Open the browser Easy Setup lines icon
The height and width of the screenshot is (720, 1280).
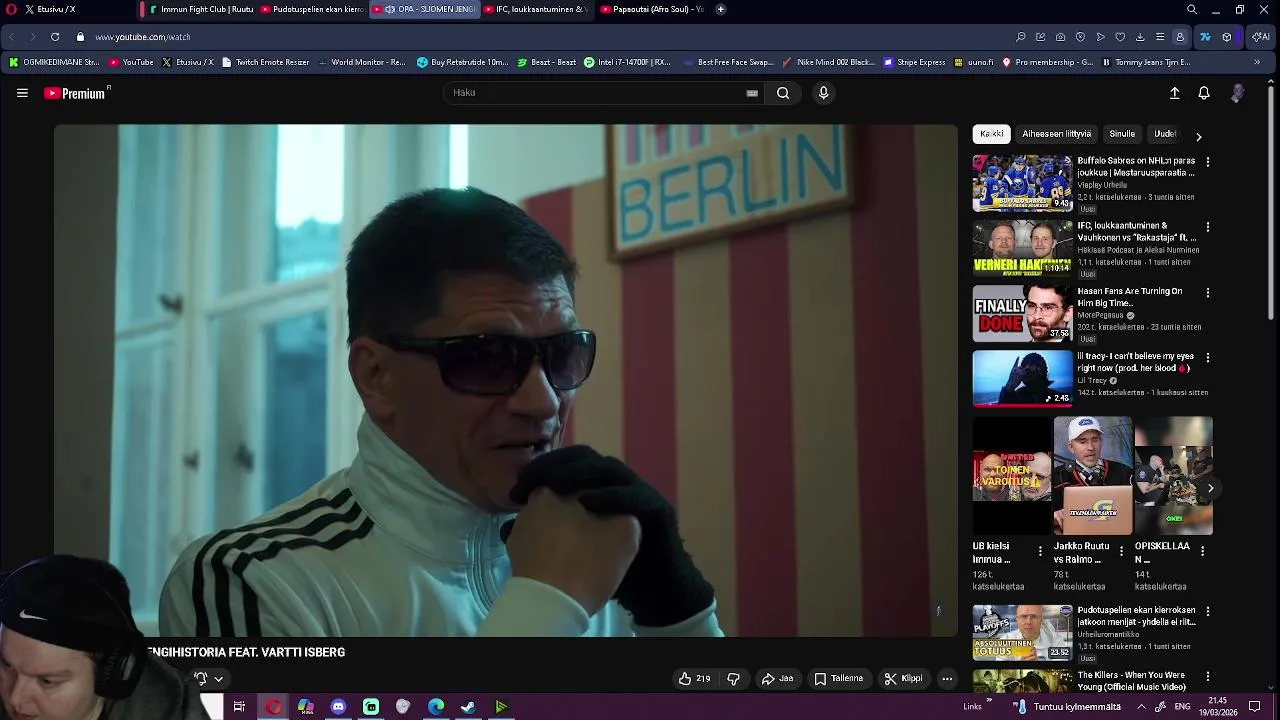point(1160,37)
